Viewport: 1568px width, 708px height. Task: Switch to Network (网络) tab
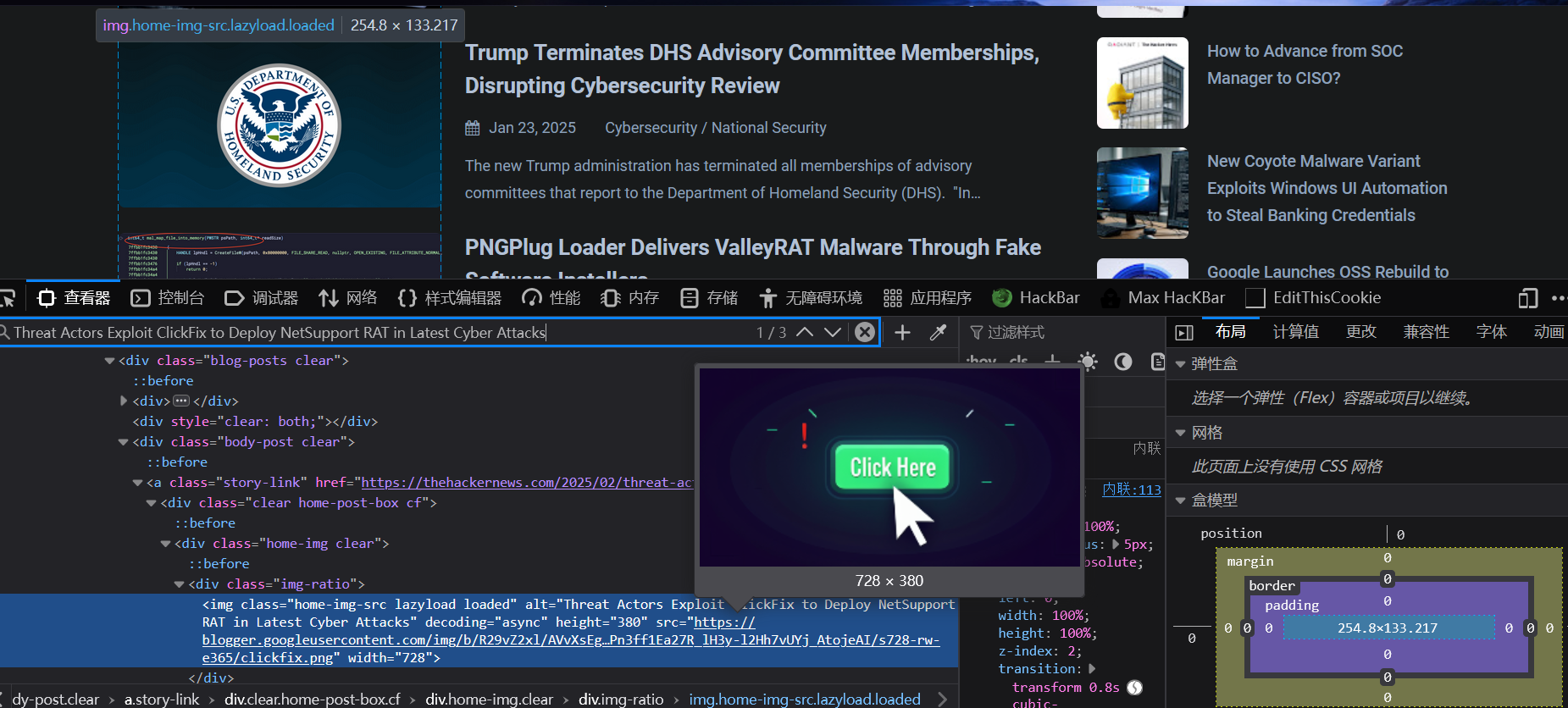point(348,298)
